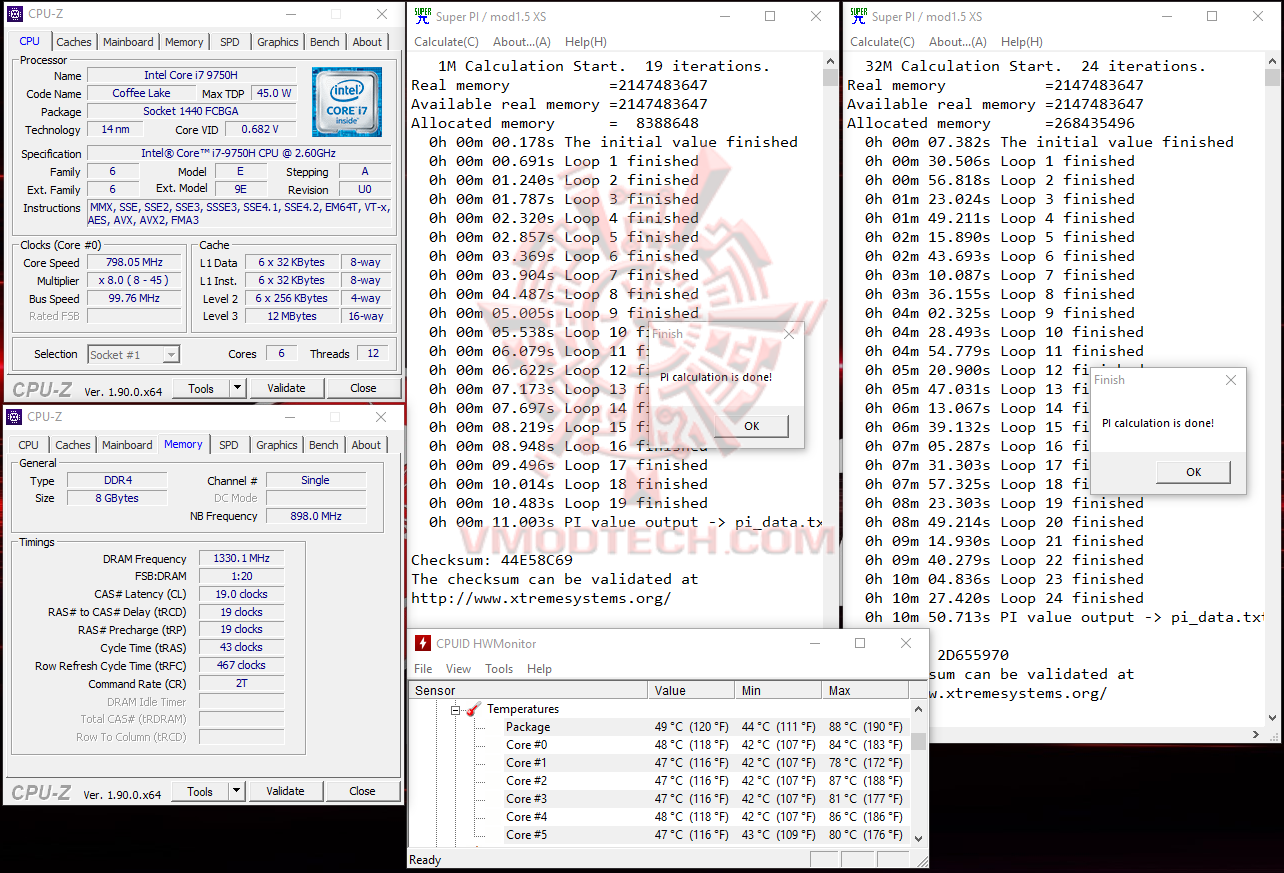Open the Bench tab in the top CPU-Z window
This screenshot has height=873, width=1284.
pos(325,42)
